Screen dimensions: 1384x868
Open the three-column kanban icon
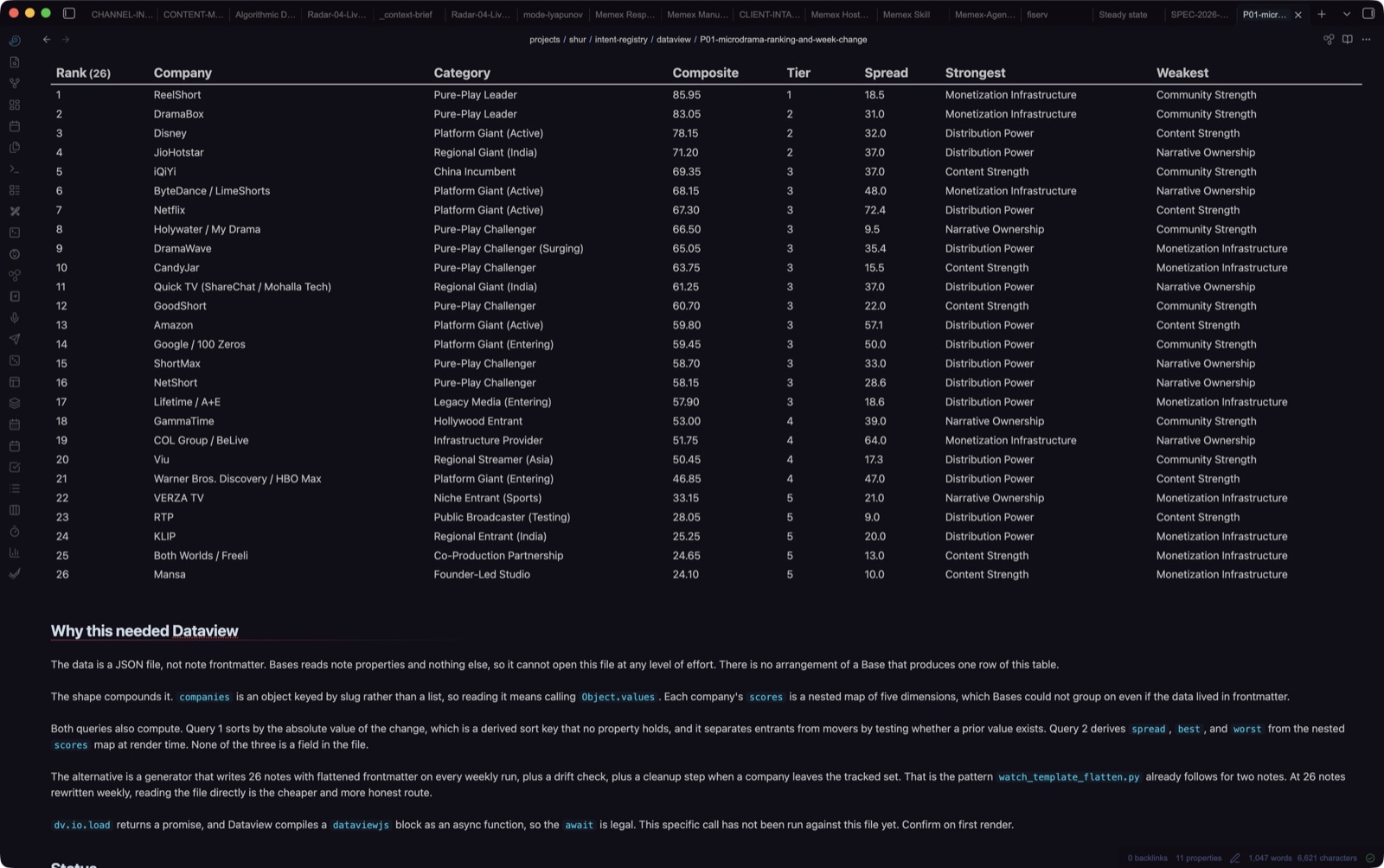click(15, 510)
